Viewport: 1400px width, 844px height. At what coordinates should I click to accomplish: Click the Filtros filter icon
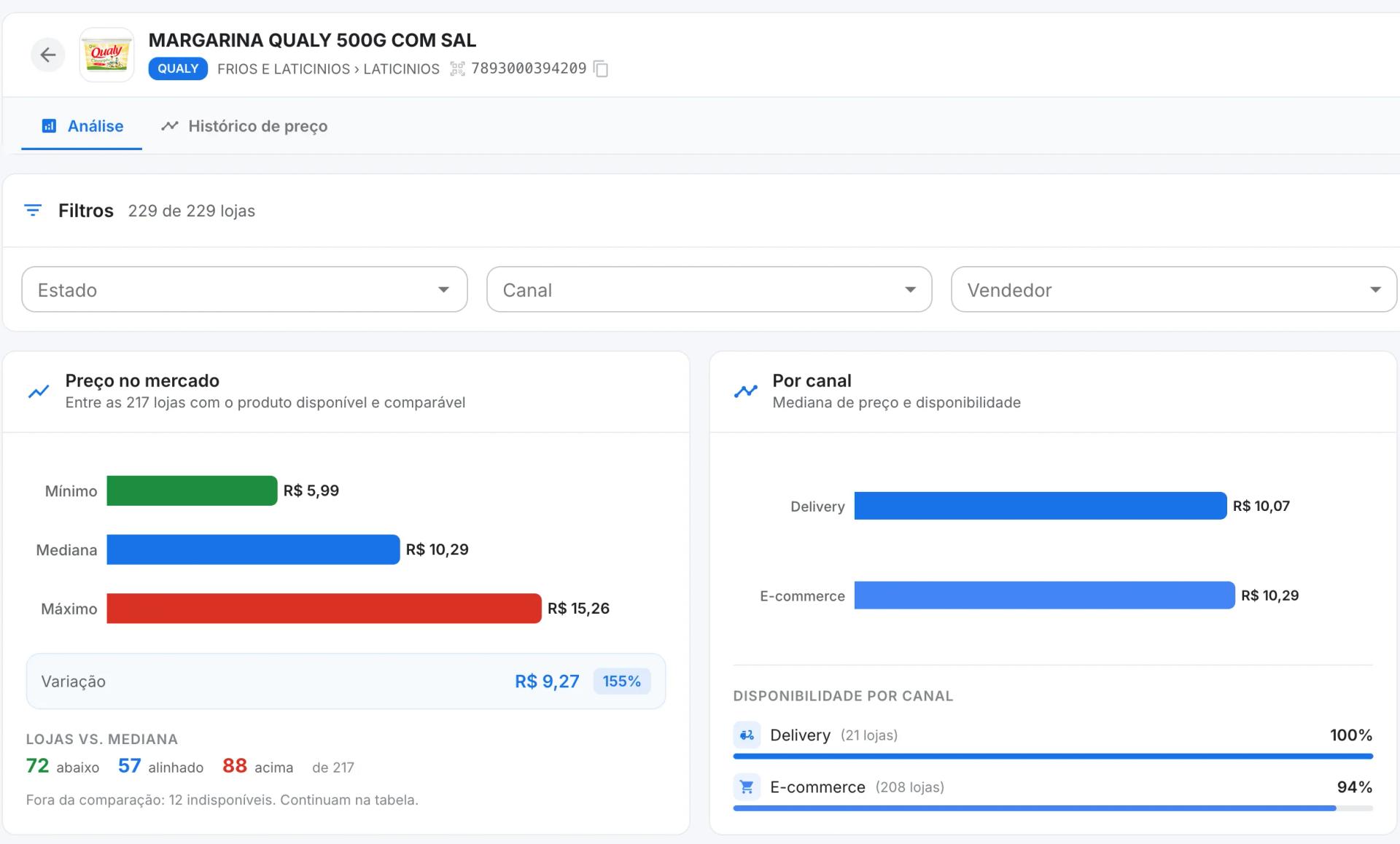pyautogui.click(x=33, y=211)
